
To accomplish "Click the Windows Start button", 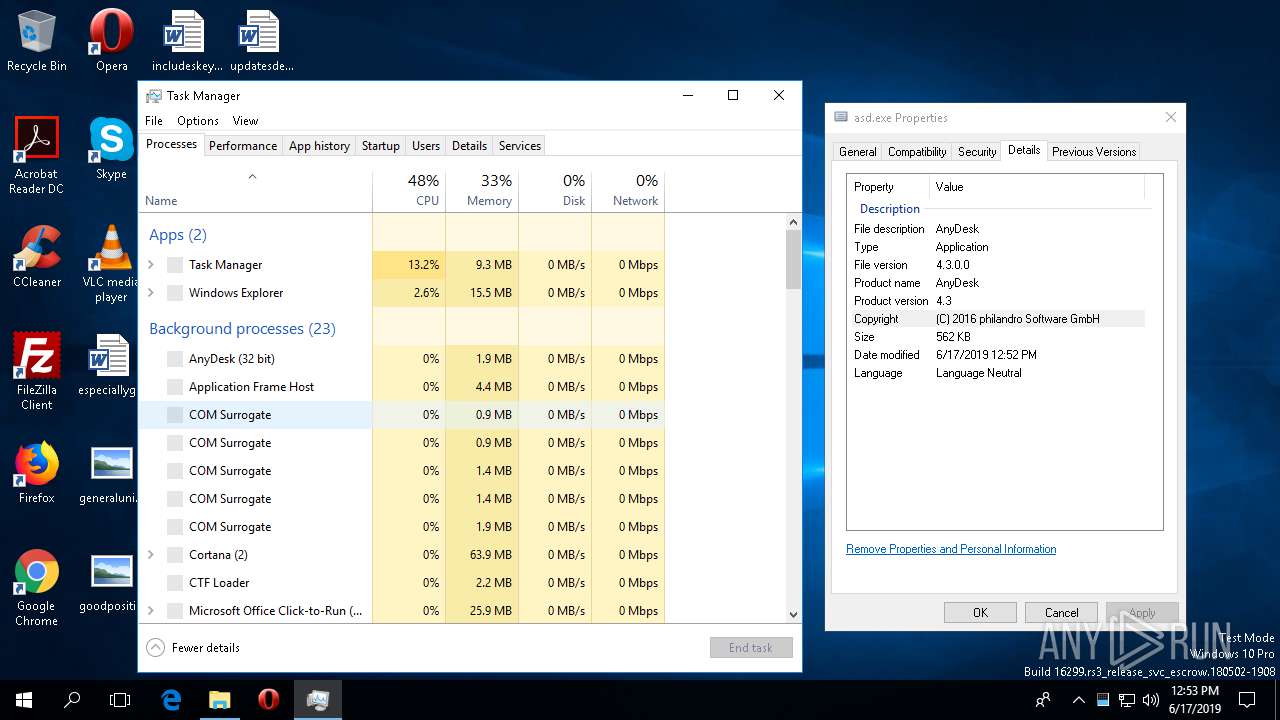I will pos(24,700).
